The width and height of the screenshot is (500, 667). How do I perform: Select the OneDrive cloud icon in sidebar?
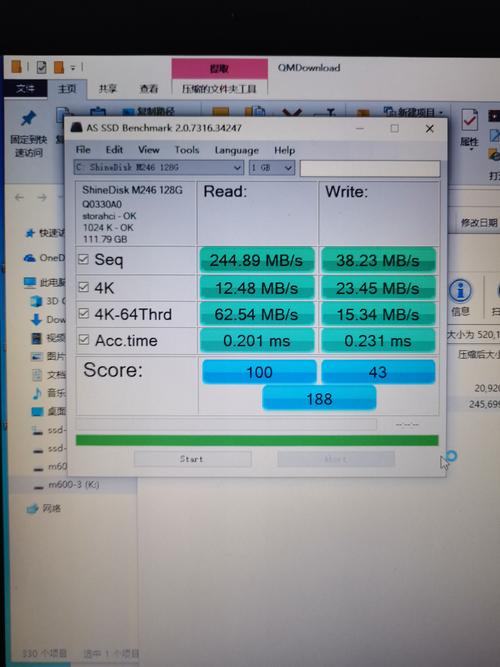point(29,258)
